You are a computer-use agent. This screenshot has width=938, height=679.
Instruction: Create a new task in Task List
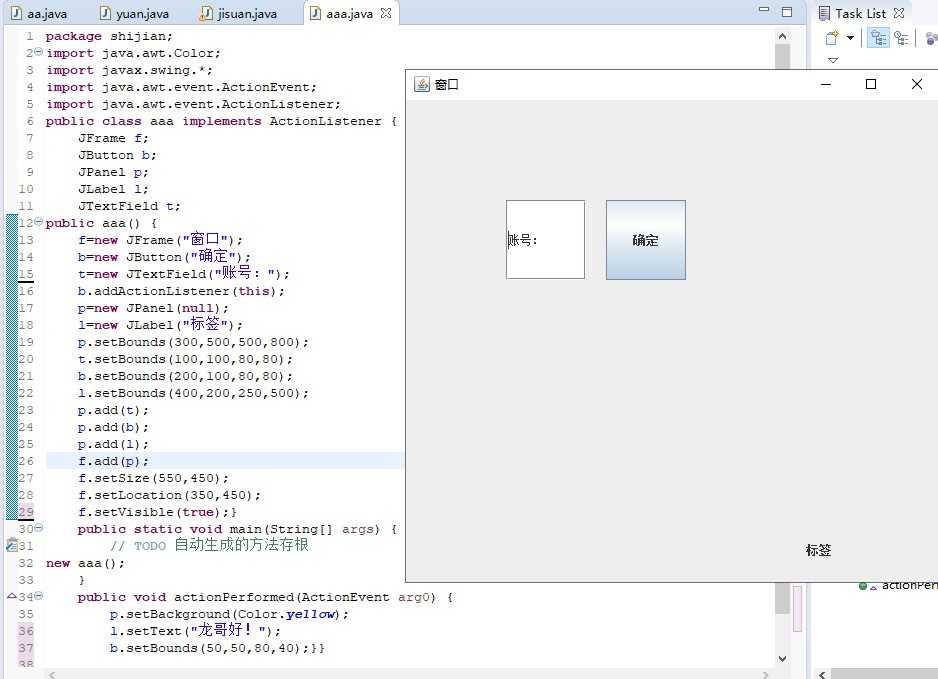click(832, 38)
